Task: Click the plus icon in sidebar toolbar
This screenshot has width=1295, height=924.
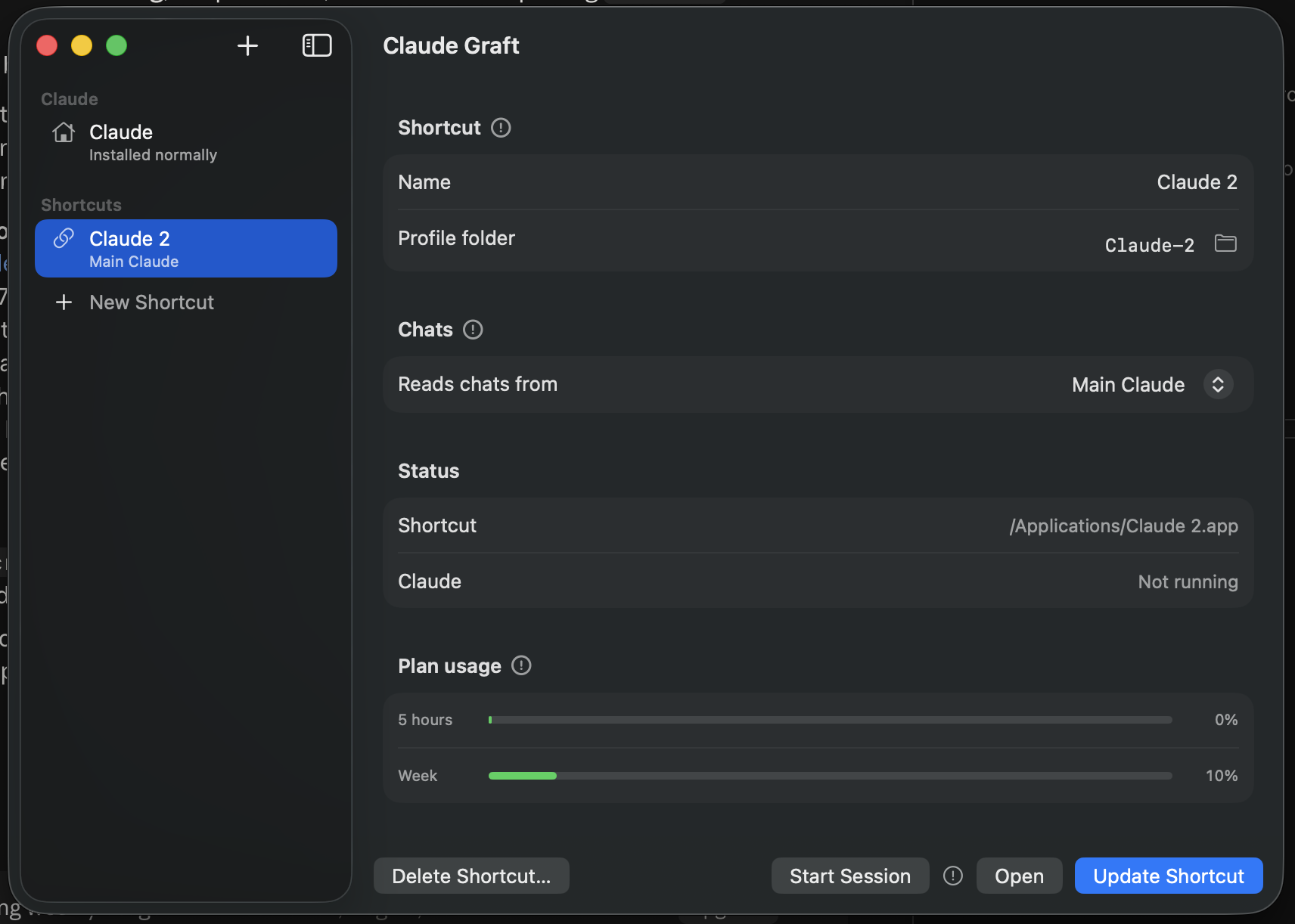Action: coord(247,45)
